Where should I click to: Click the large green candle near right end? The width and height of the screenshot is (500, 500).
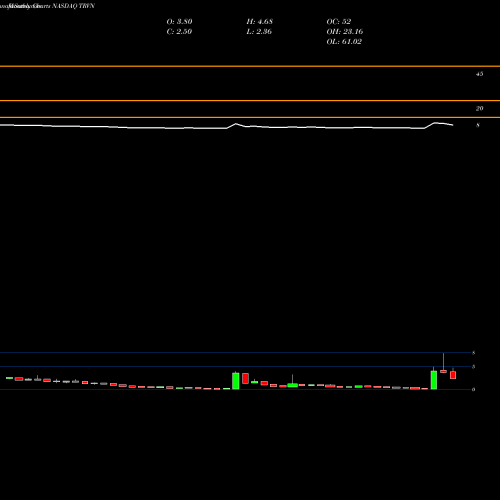click(x=434, y=380)
